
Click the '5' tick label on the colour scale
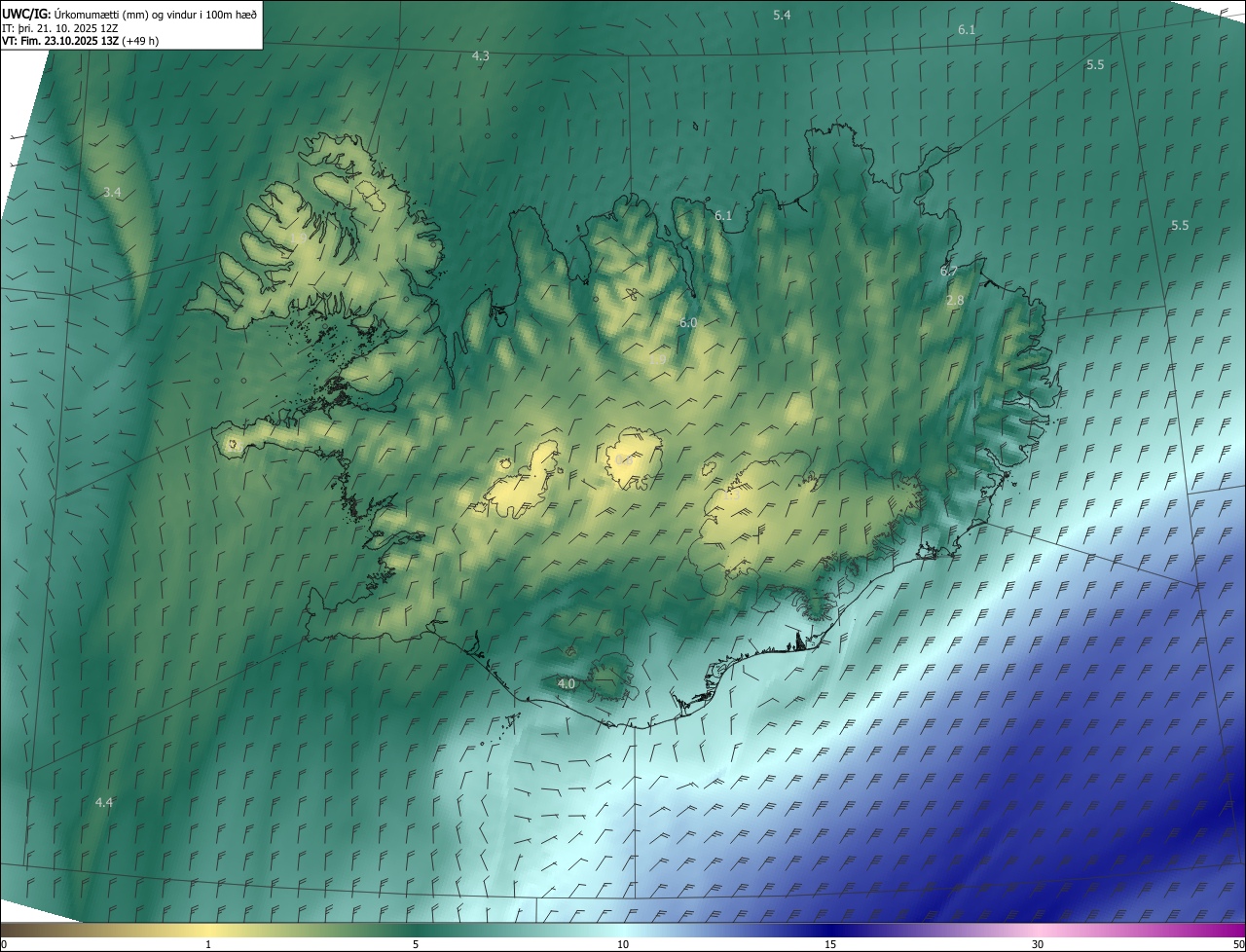click(x=416, y=945)
